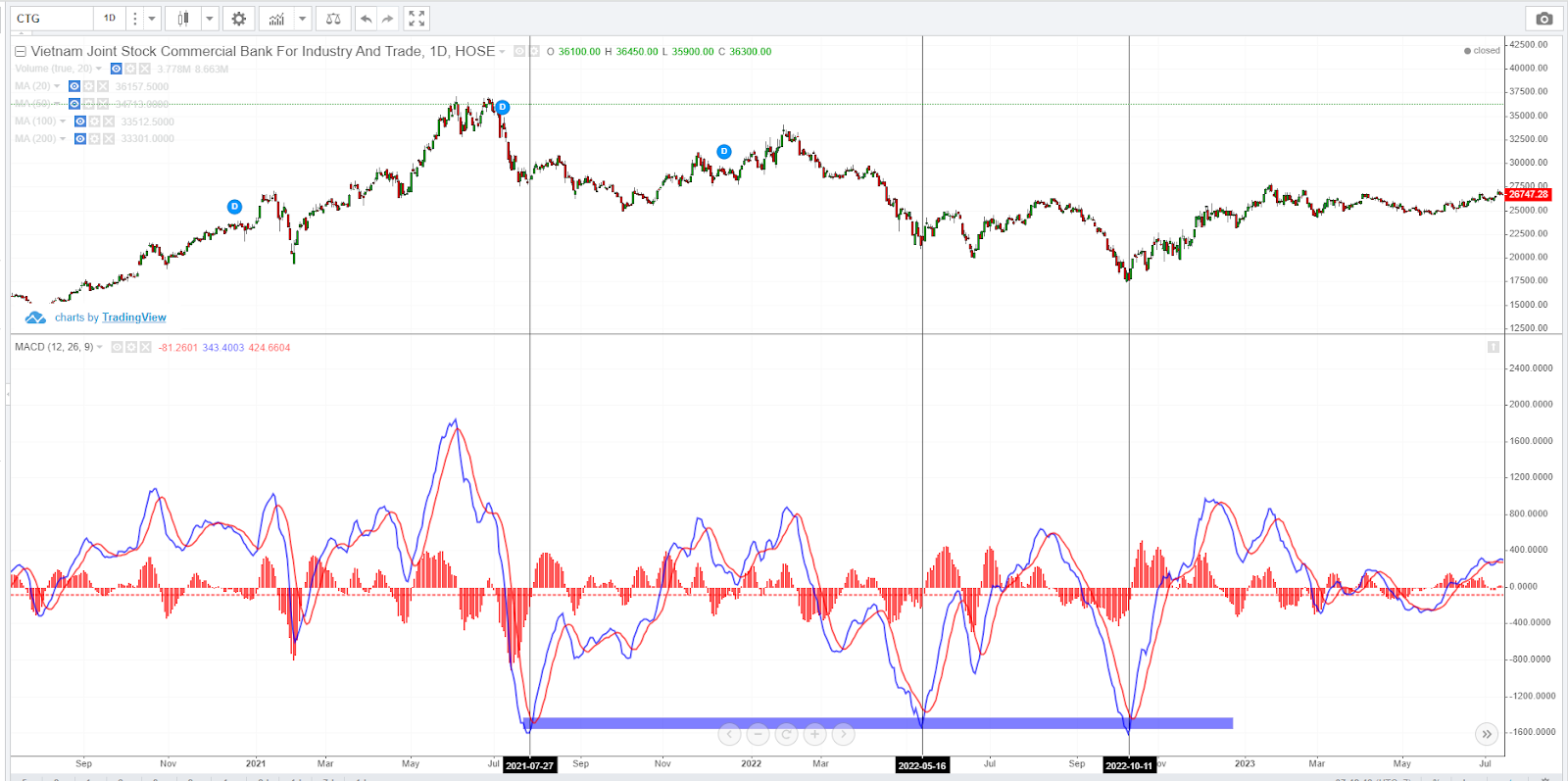The width and height of the screenshot is (1568, 781).
Task: Open the candlestick chart style button
Action: point(183,19)
